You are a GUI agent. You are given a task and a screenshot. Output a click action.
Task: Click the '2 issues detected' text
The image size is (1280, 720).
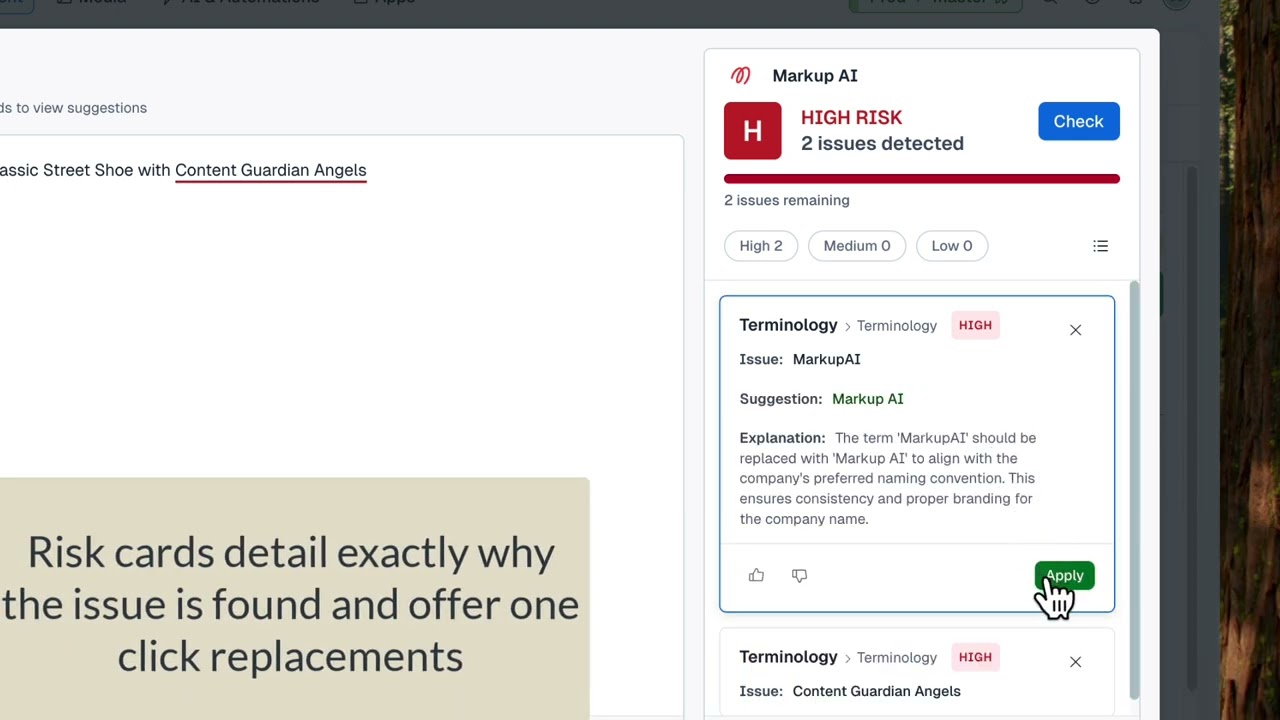882,144
